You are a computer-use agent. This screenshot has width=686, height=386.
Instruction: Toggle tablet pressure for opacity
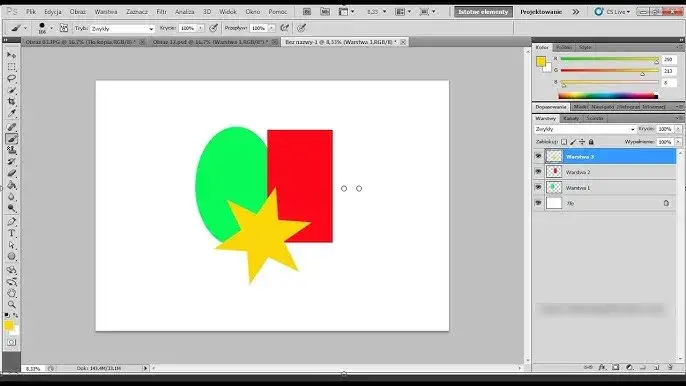(x=214, y=28)
